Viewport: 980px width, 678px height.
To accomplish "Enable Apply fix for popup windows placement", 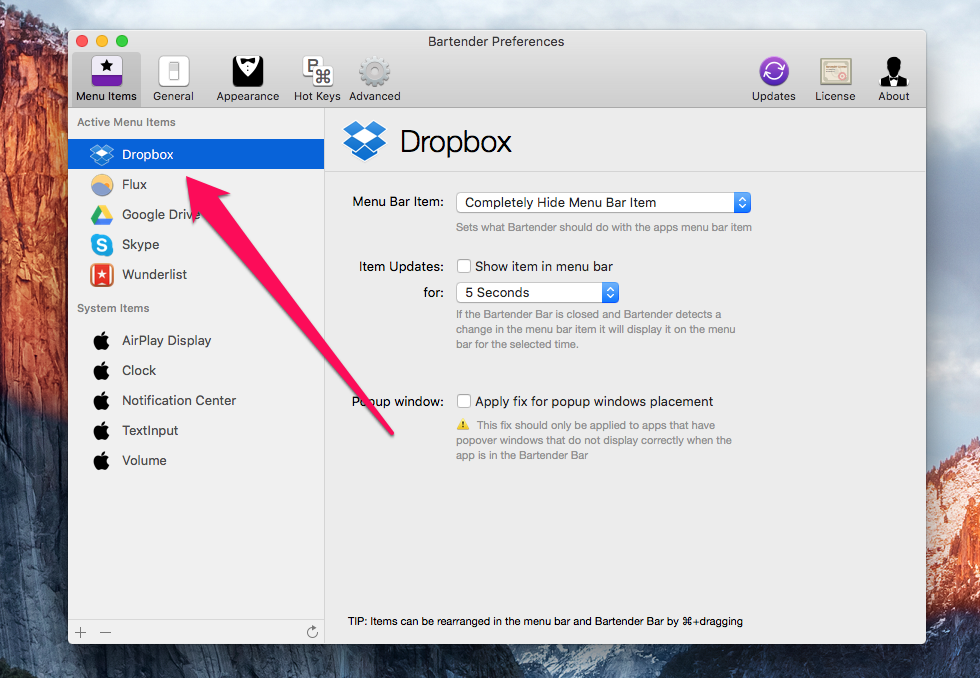I will [464, 401].
